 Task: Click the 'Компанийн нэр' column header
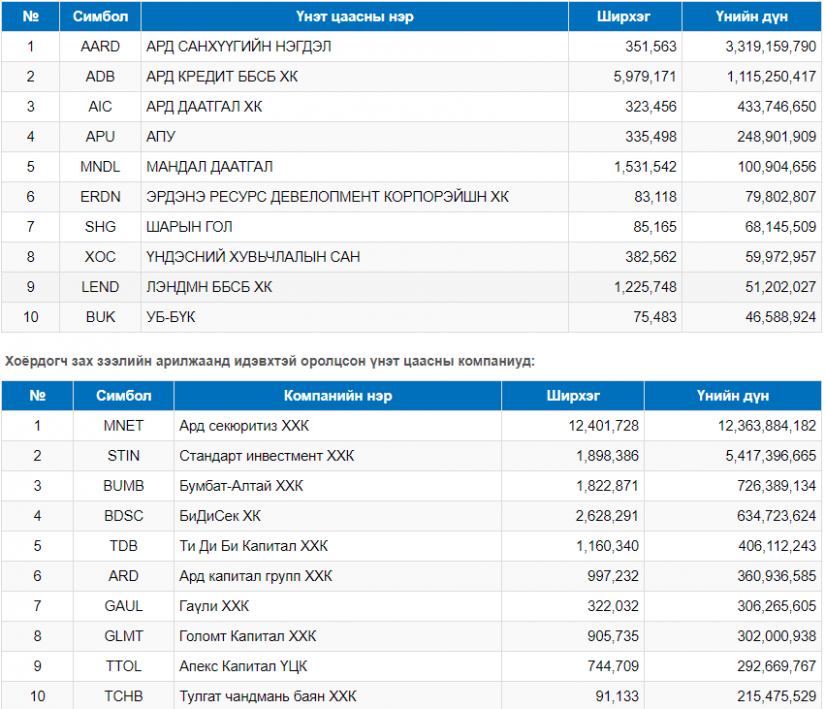click(338, 396)
